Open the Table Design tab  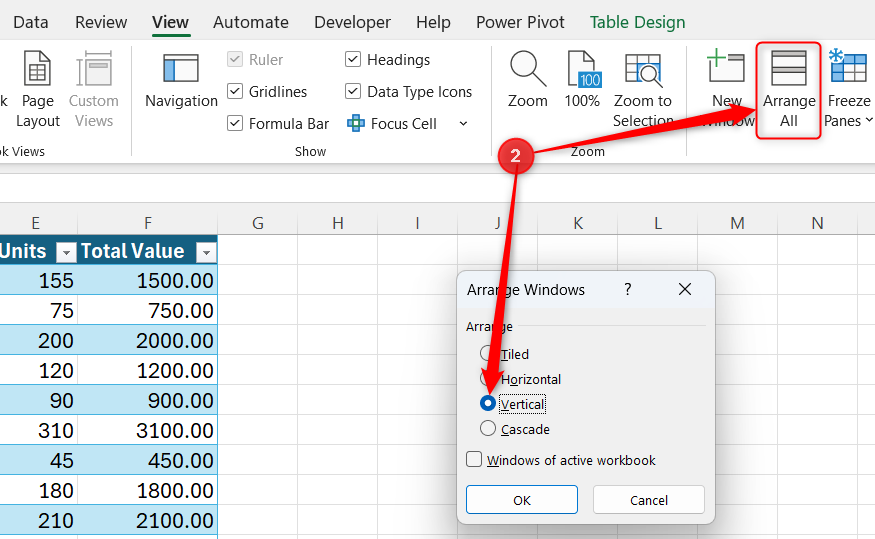[x=637, y=22]
